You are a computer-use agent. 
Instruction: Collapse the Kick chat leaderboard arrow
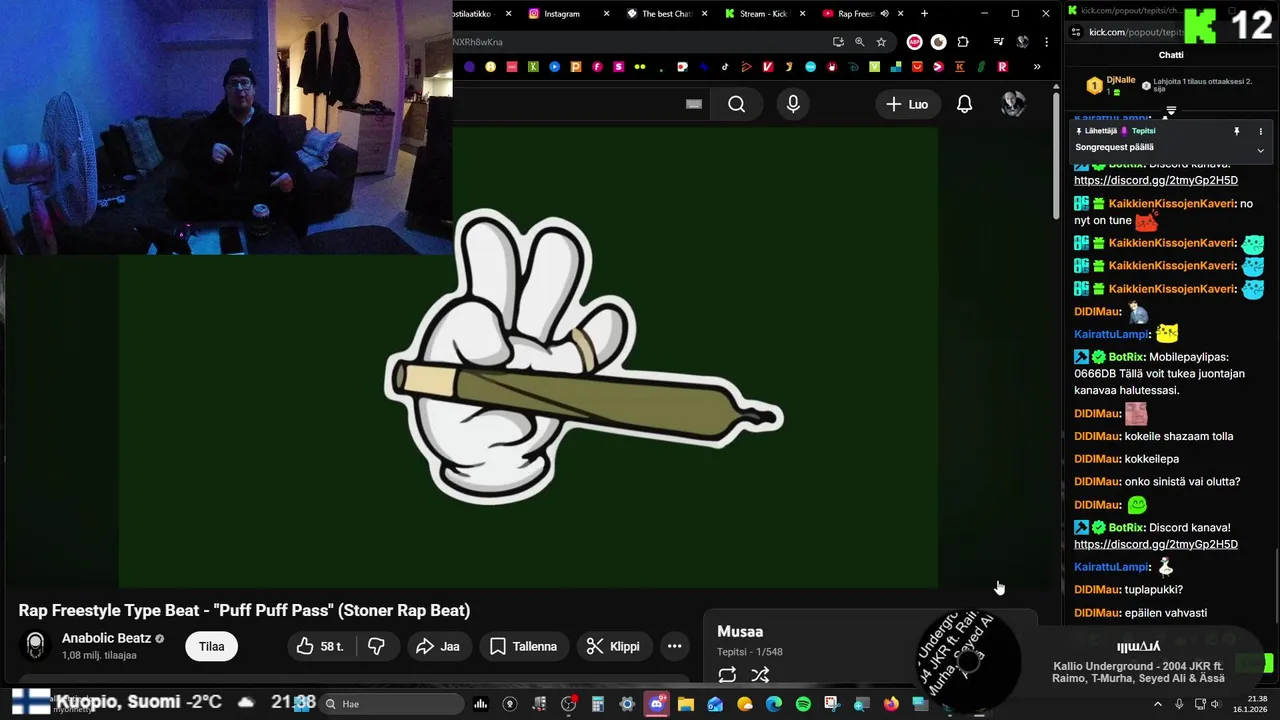1171,111
